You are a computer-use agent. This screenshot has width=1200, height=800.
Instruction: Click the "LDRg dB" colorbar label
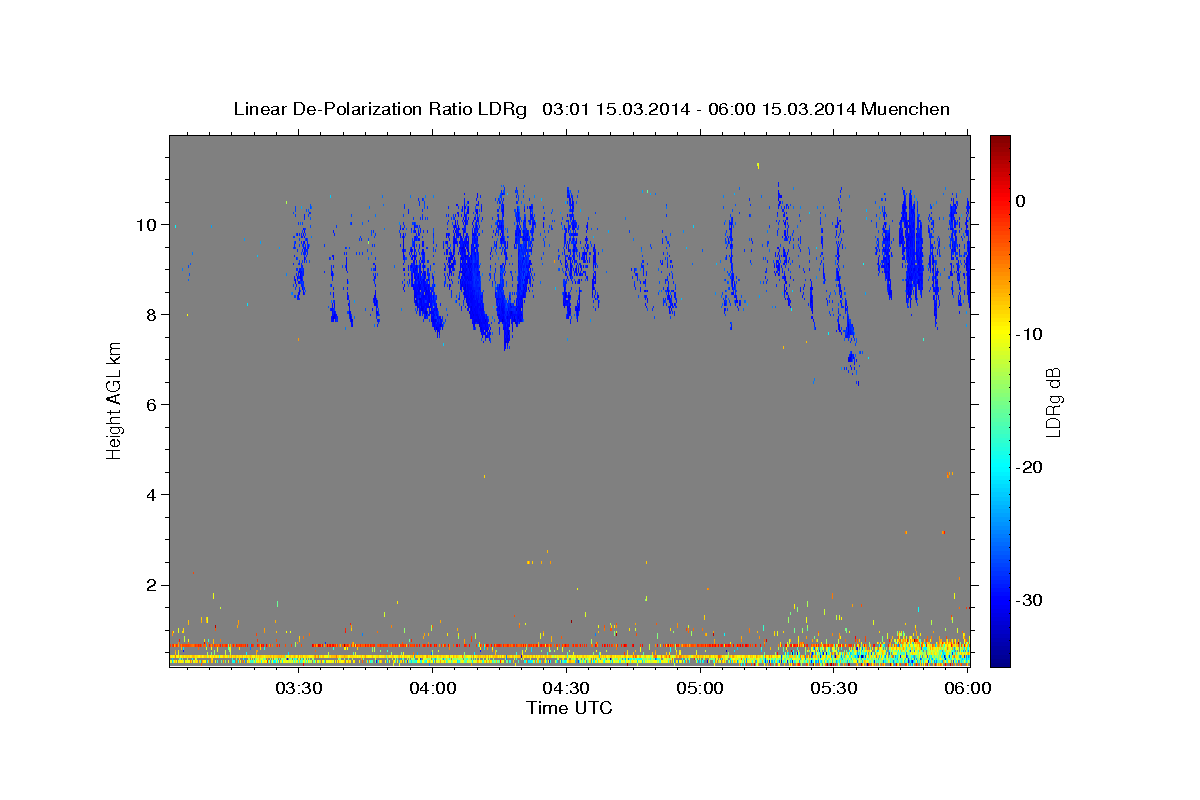[1053, 402]
